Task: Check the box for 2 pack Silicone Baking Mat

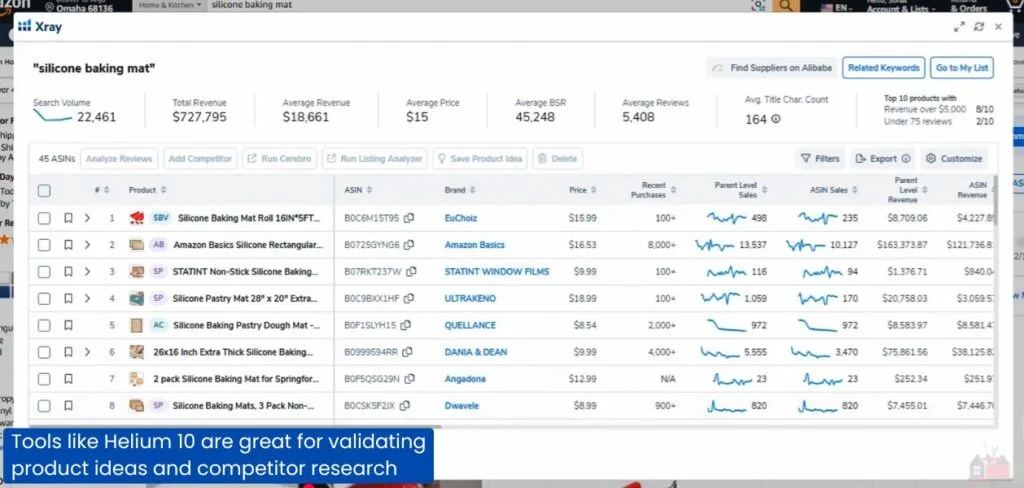Action: coord(44,379)
